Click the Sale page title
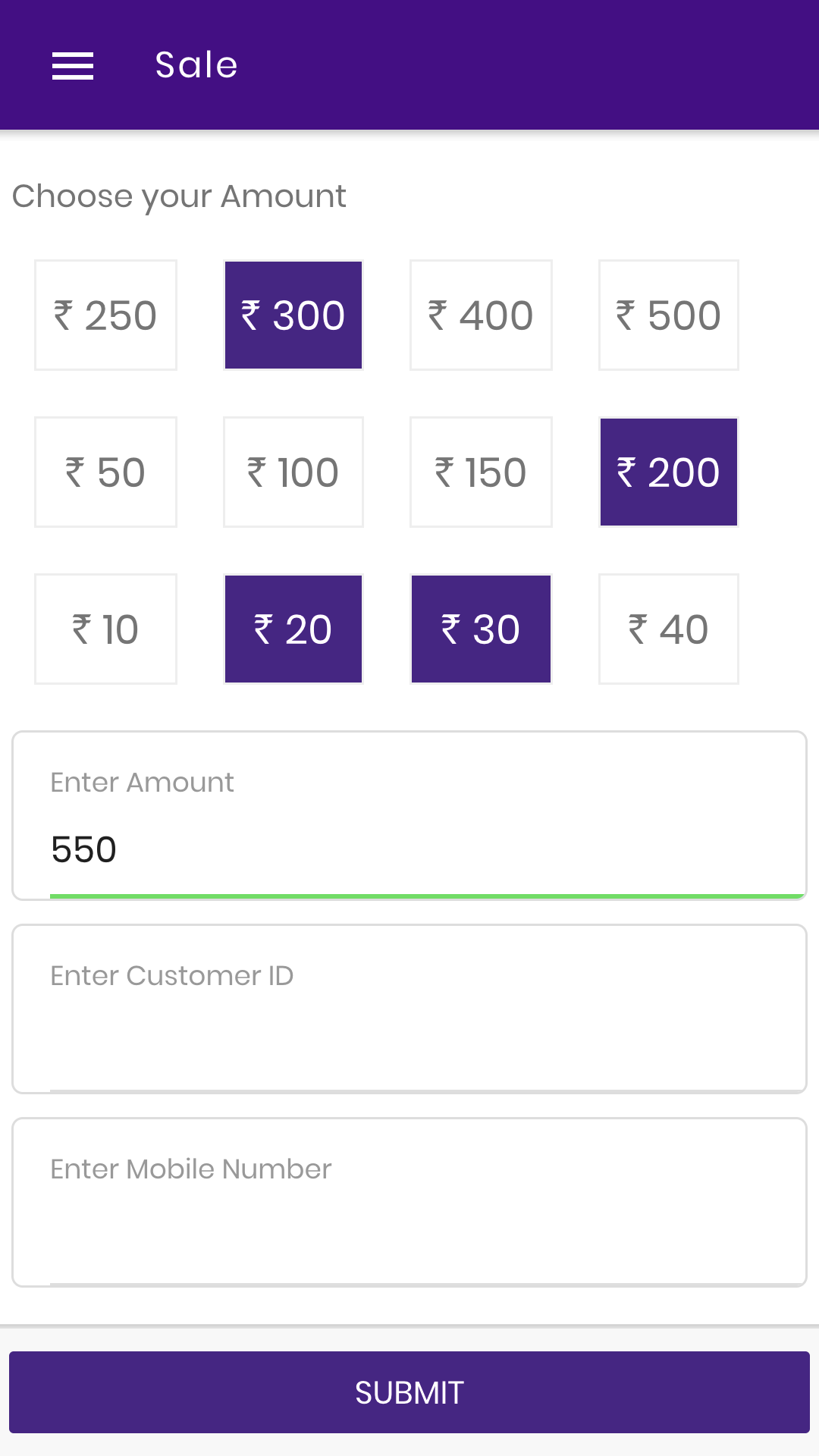 coord(196,65)
